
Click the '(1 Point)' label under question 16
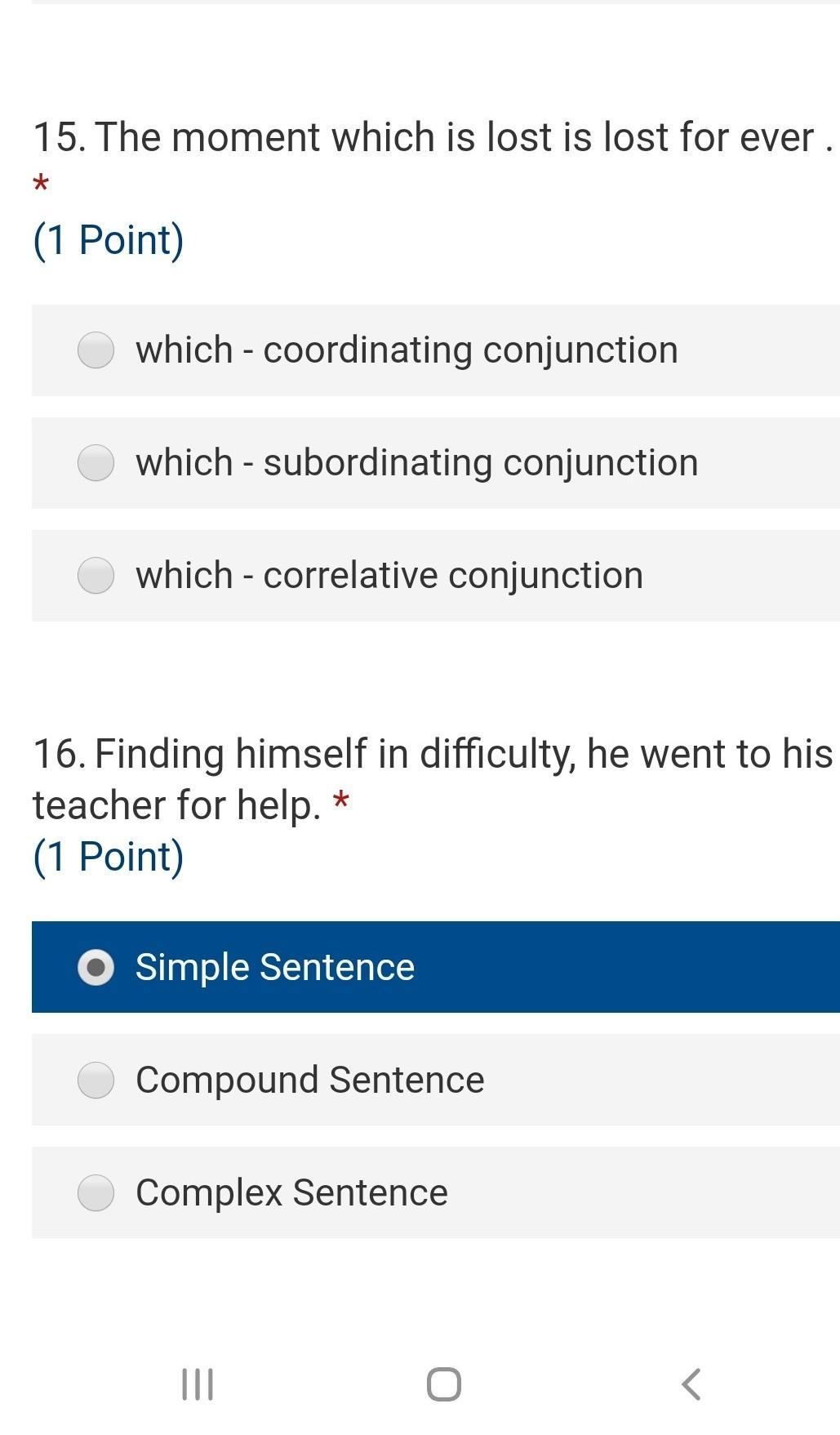pyautogui.click(x=108, y=857)
